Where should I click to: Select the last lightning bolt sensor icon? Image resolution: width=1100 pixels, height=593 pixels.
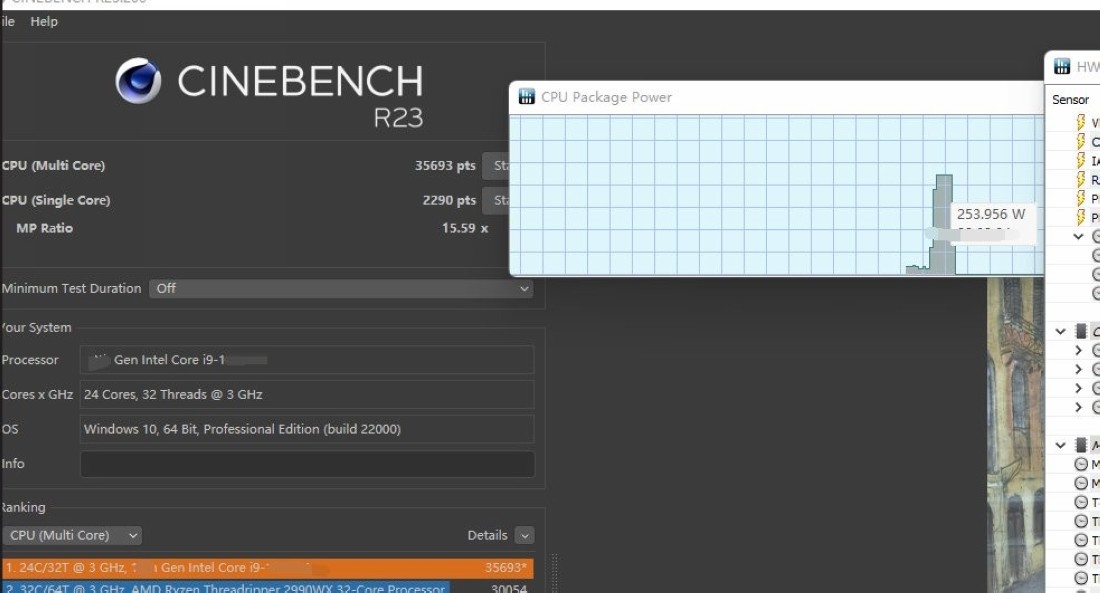pyautogui.click(x=1080, y=217)
